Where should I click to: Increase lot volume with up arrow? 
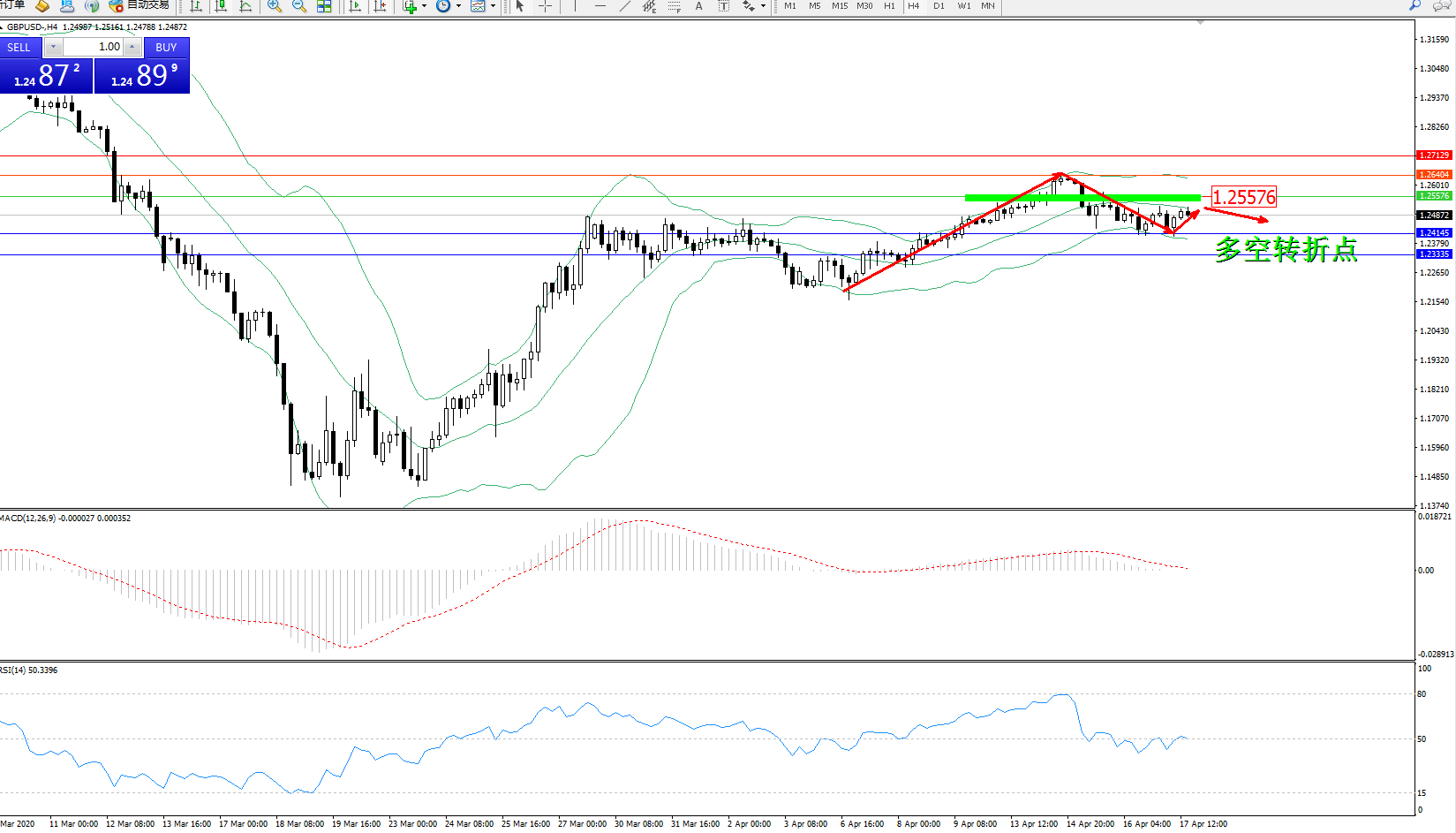click(132, 47)
